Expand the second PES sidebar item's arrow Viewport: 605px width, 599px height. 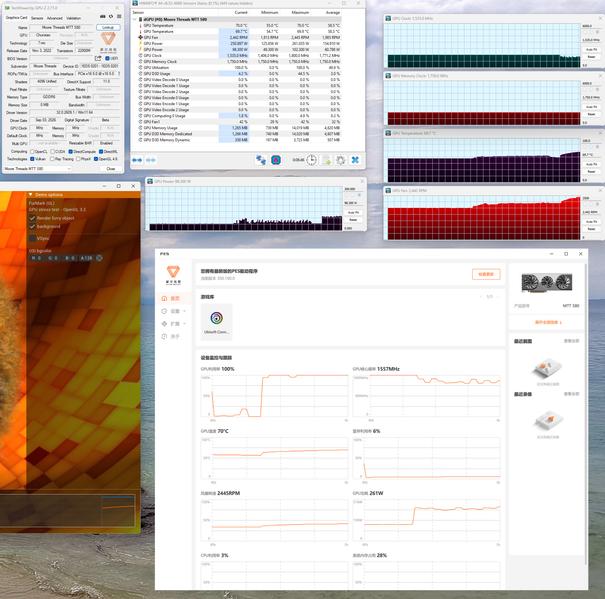coord(185,311)
